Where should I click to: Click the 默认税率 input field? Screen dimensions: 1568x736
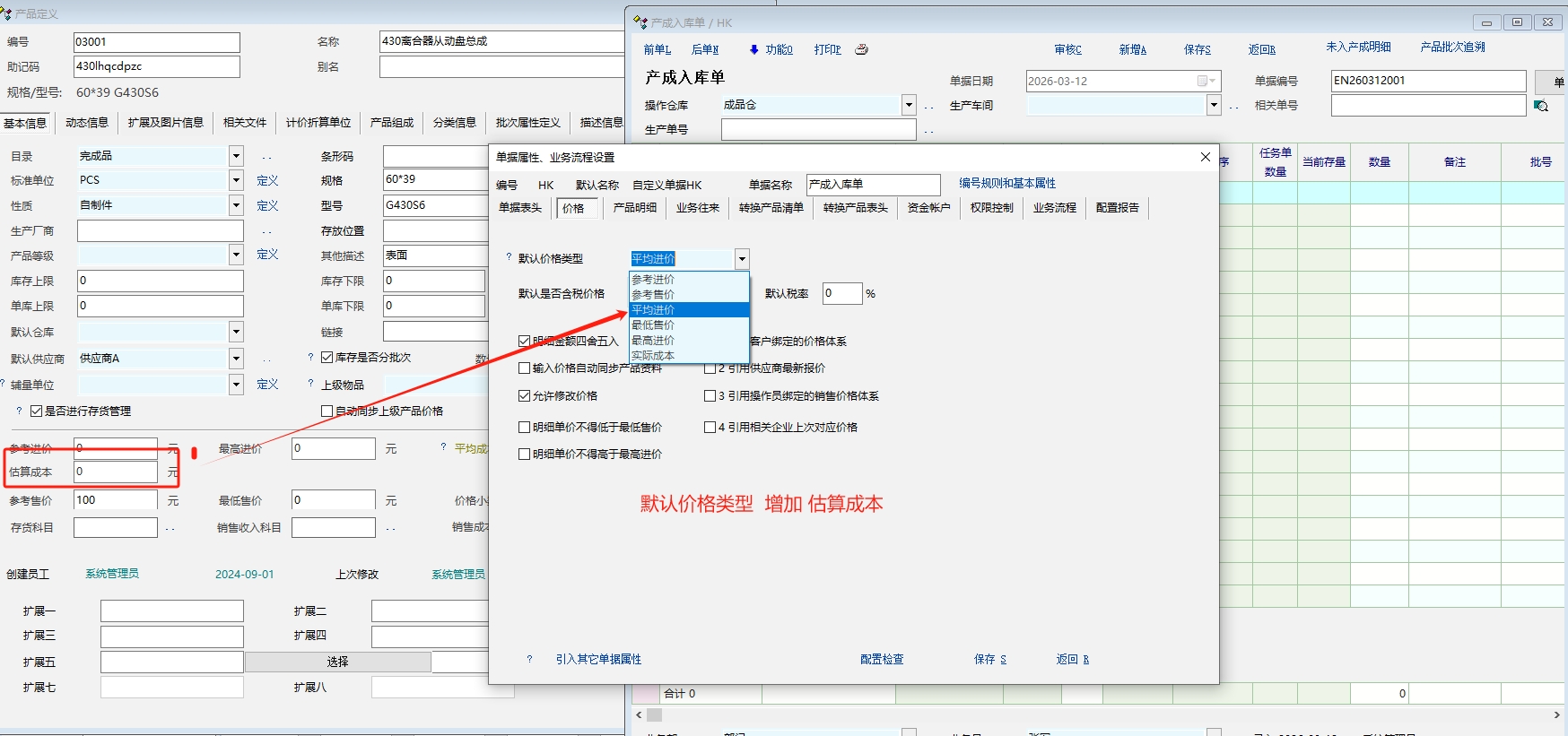(x=841, y=293)
